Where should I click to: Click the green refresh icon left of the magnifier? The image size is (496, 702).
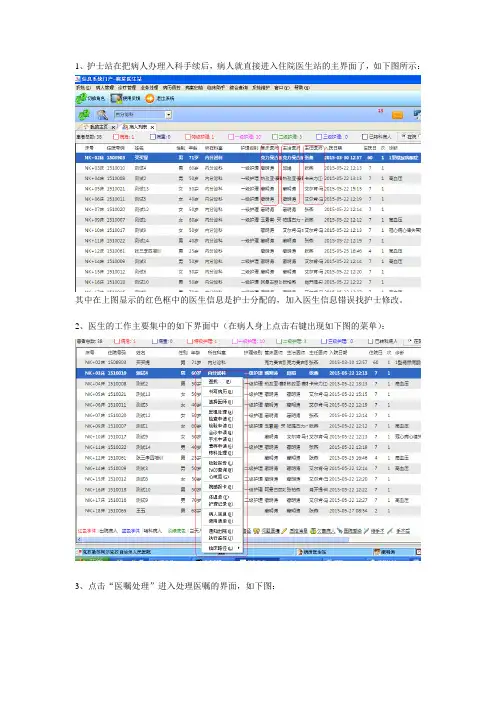pyautogui.click(x=84, y=115)
